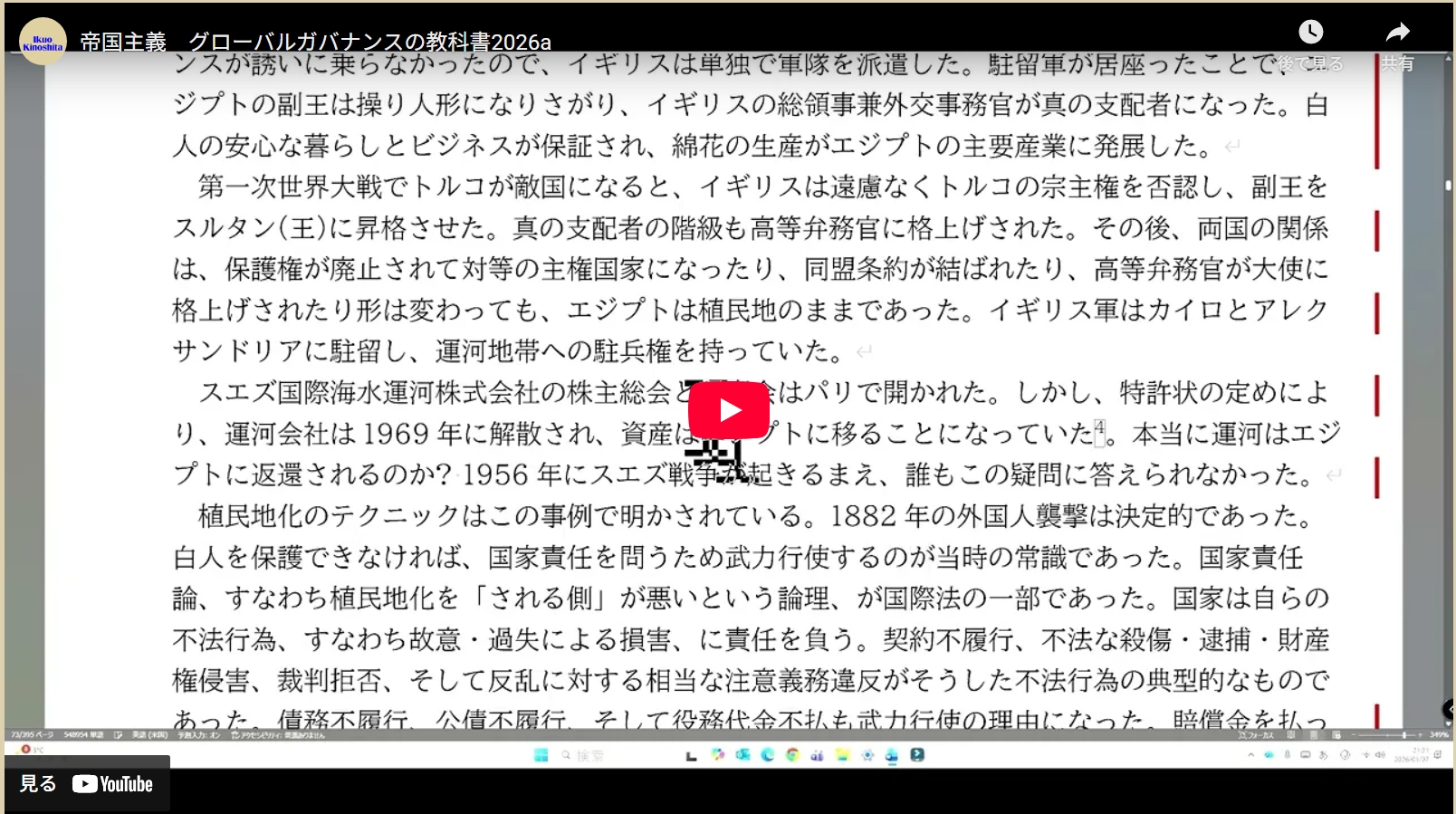Open Outlook from the taskbar
Viewport: 1456px width, 814px height.
click(743, 755)
